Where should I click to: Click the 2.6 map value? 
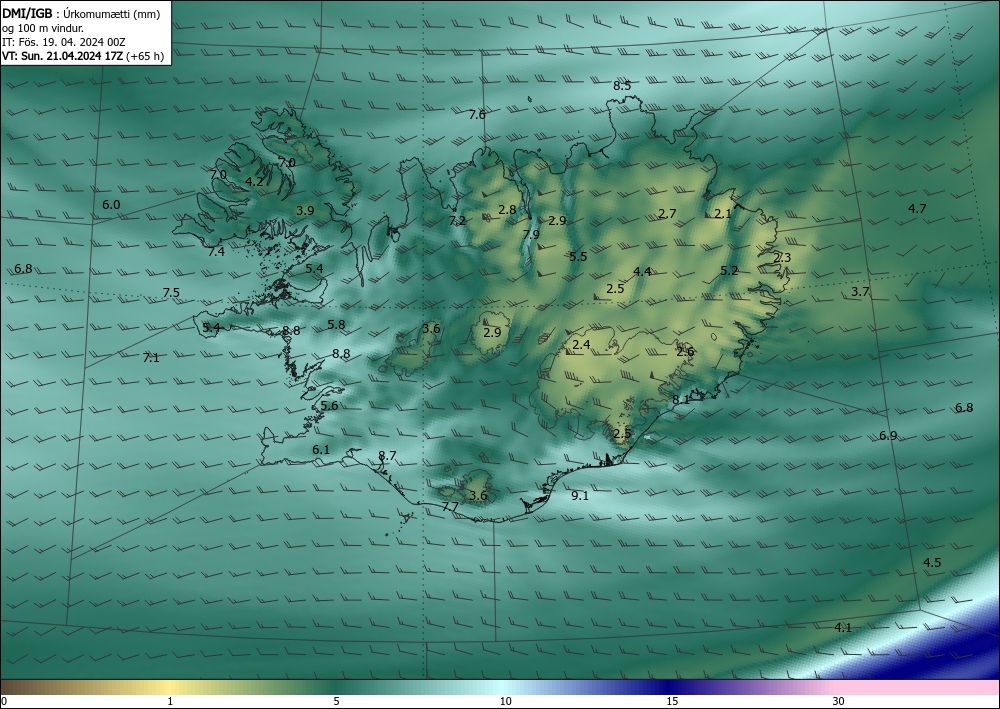pyautogui.click(x=685, y=351)
